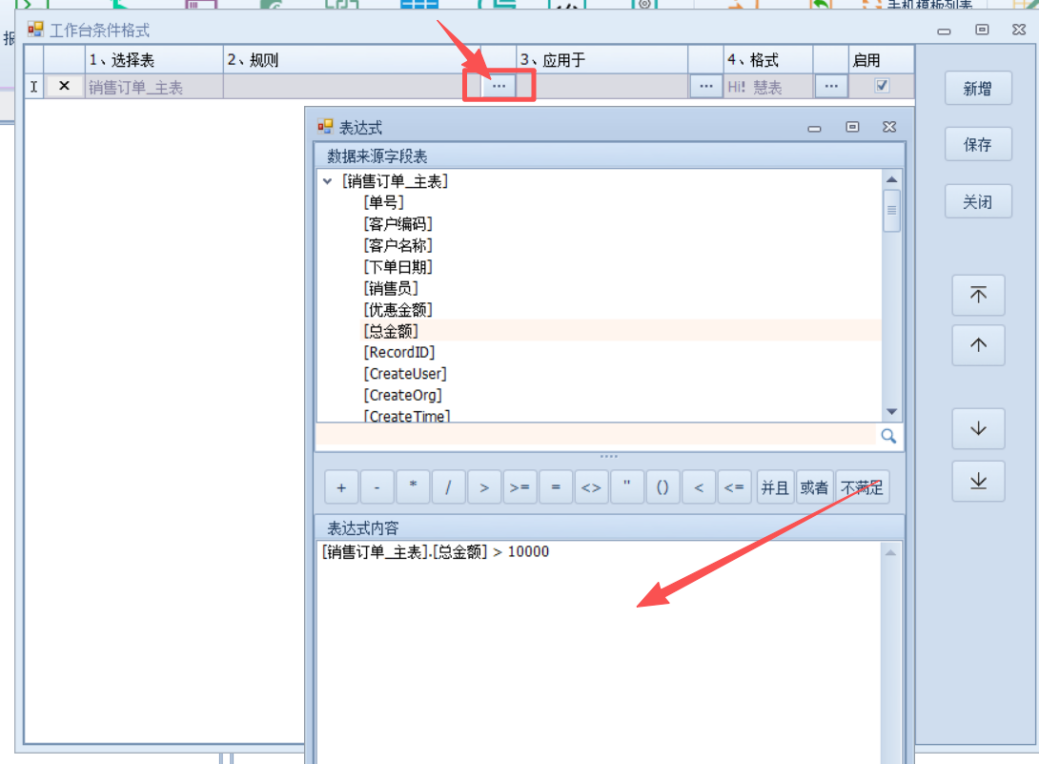Move rule to top with first arrow button
The width and height of the screenshot is (1040, 764).
pyautogui.click(x=978, y=295)
